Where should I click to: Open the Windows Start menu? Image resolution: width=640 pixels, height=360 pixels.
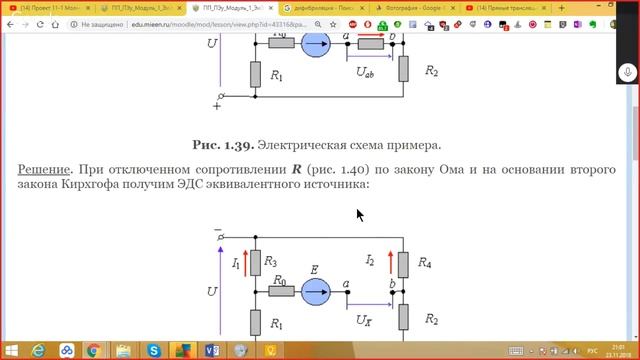(11, 351)
